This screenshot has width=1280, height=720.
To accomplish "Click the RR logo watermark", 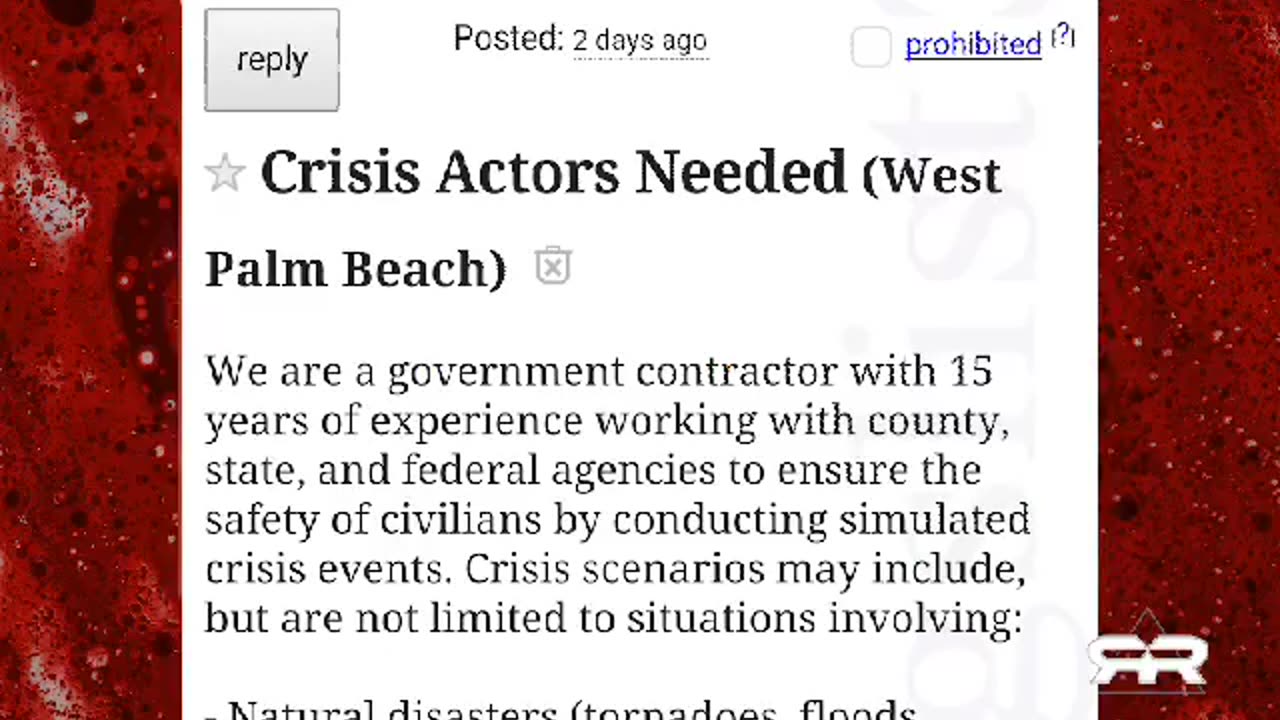I will click(1148, 659).
